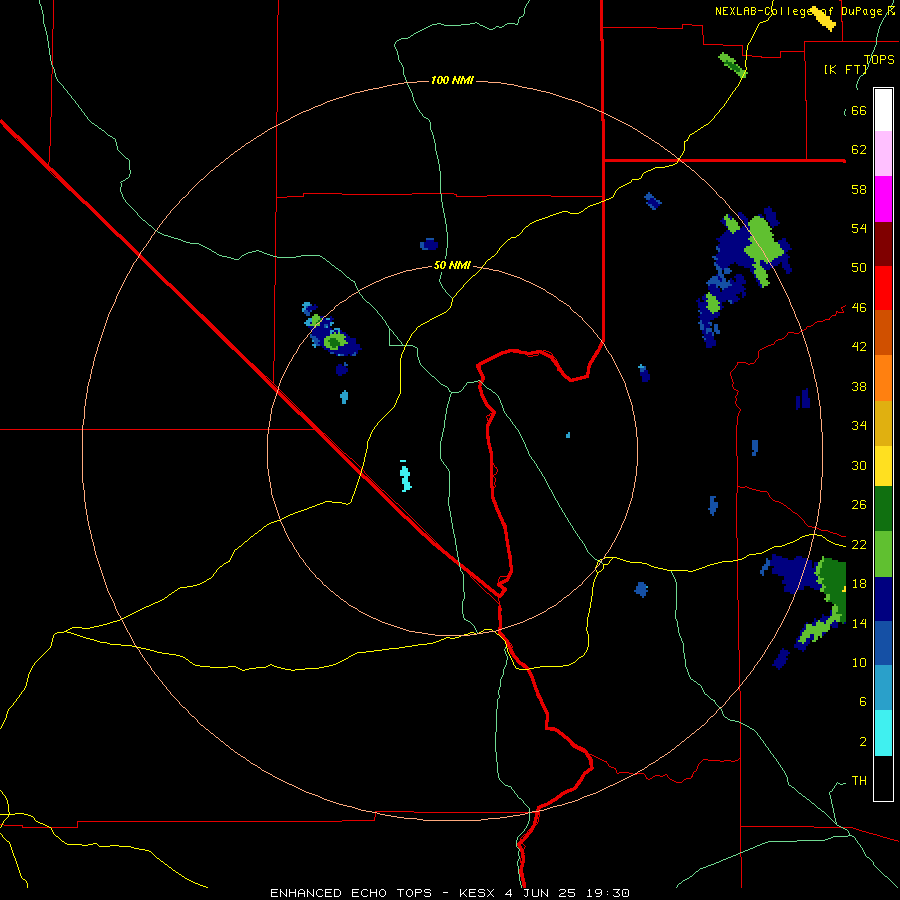This screenshot has width=900, height=900.
Task: Click the "66" scale label
Action: [859, 110]
